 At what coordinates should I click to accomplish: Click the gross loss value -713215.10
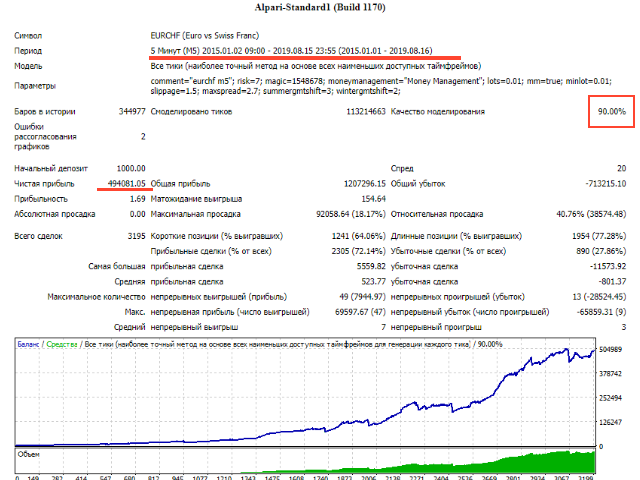point(606,184)
